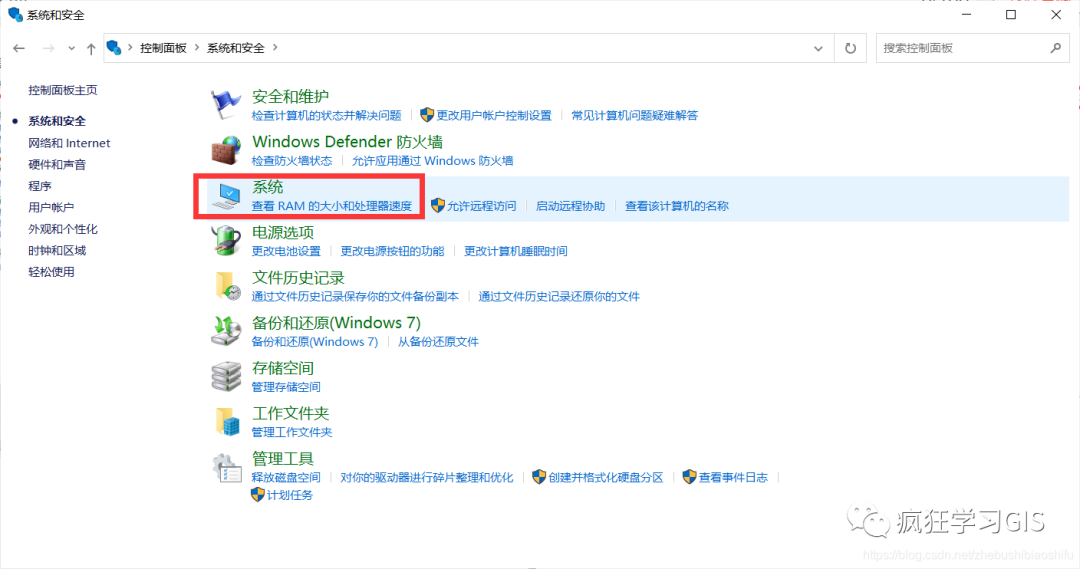
Task: Click 更改电源按钮的功能 link
Action: click(392, 251)
